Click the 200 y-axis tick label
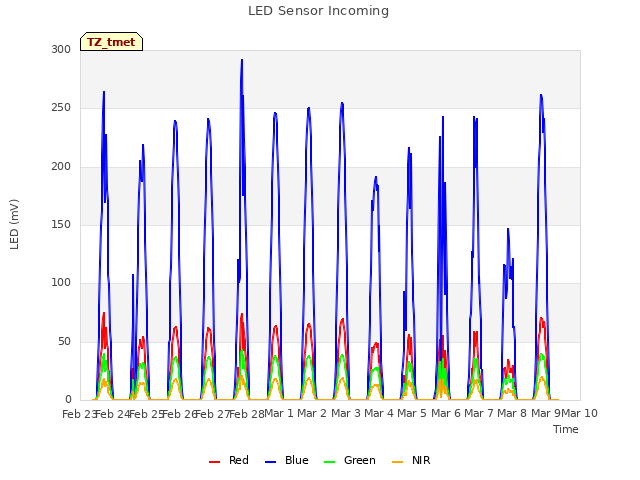 tap(61, 167)
